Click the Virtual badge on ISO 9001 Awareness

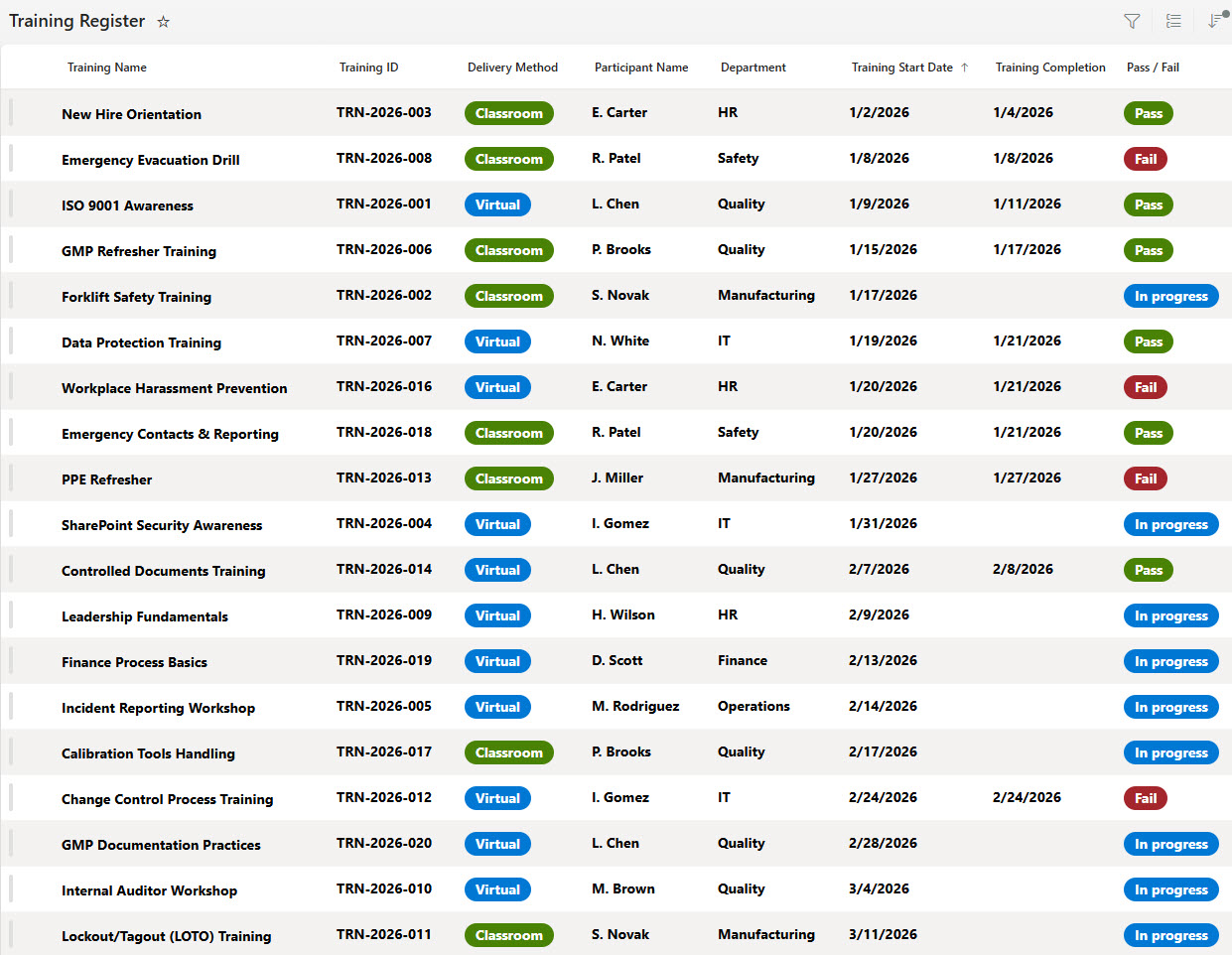click(x=497, y=205)
